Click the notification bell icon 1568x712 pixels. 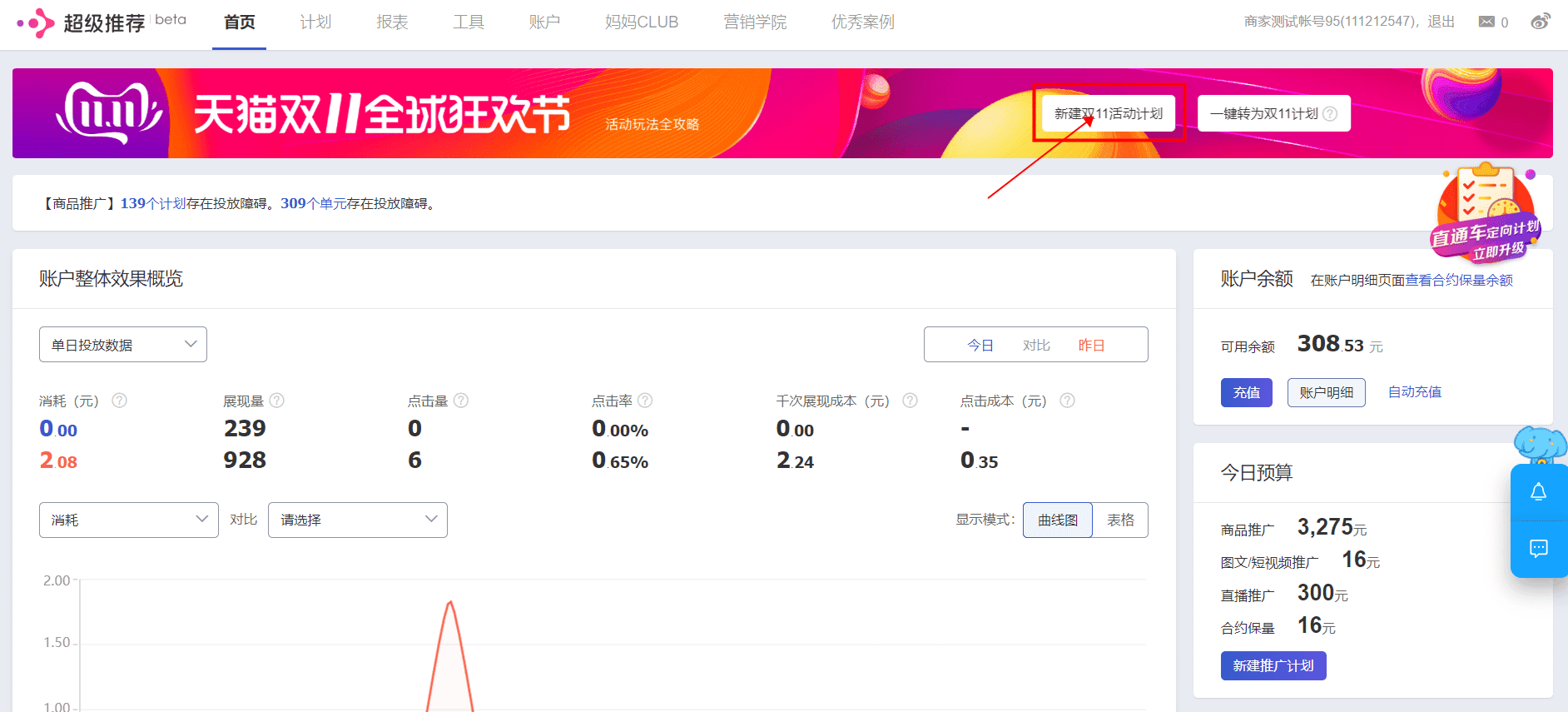coord(1539,492)
